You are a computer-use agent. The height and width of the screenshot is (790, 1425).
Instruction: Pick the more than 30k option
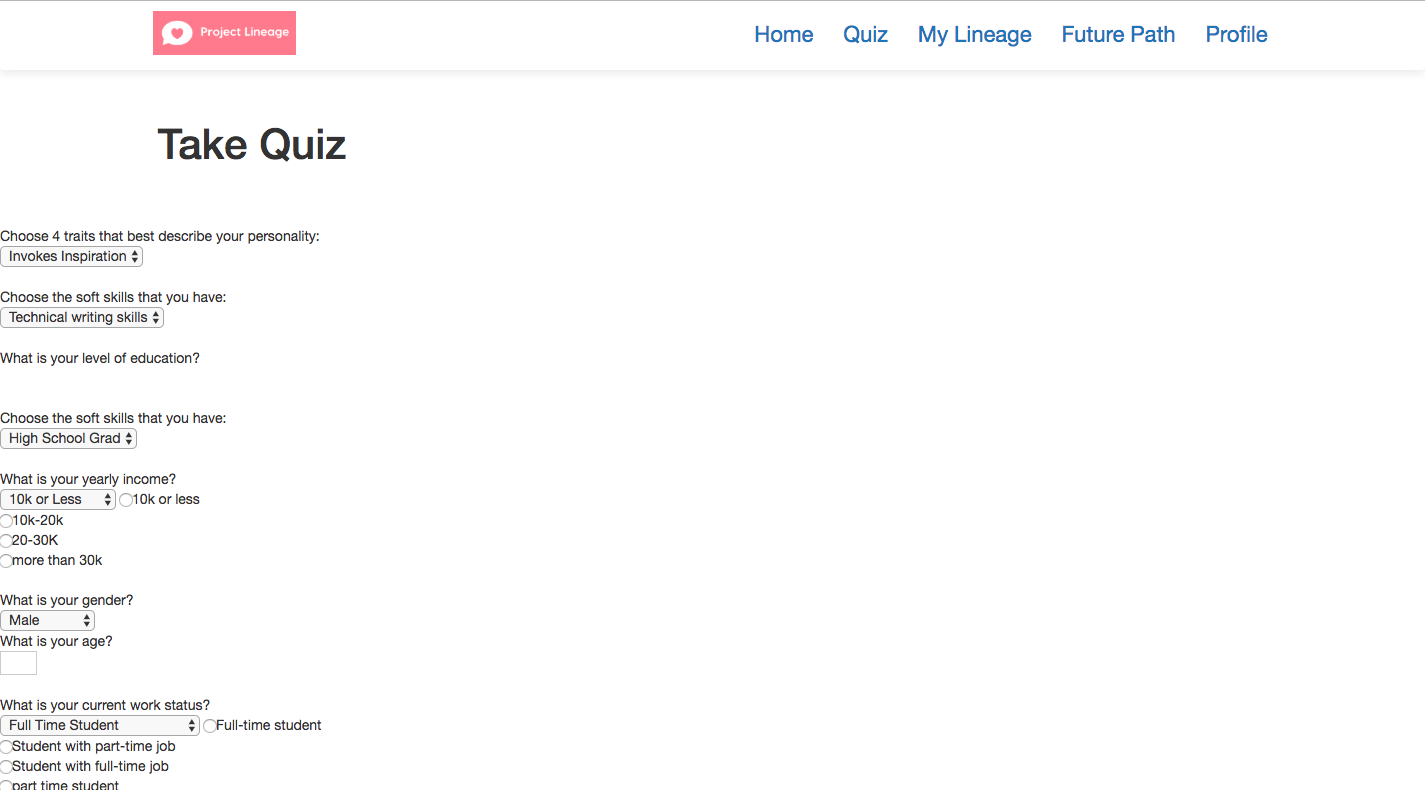6,561
